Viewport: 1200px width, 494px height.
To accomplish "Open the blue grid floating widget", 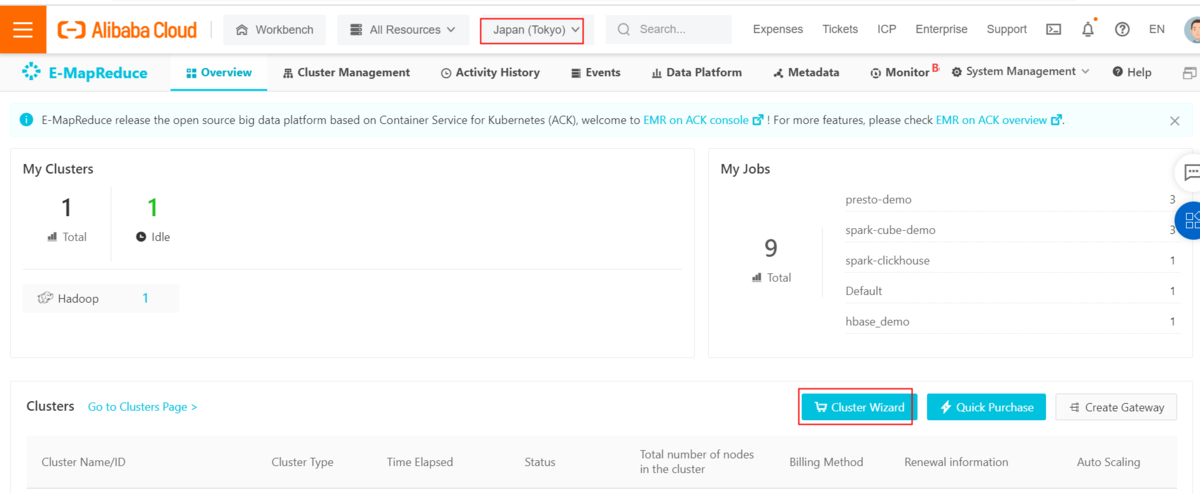I will tap(1189, 220).
